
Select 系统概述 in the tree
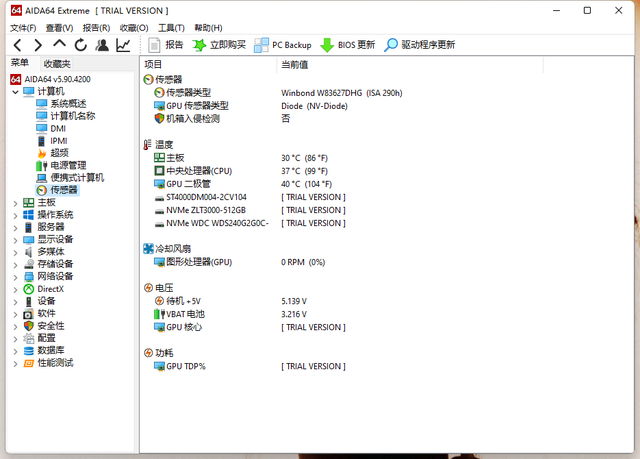[61, 104]
